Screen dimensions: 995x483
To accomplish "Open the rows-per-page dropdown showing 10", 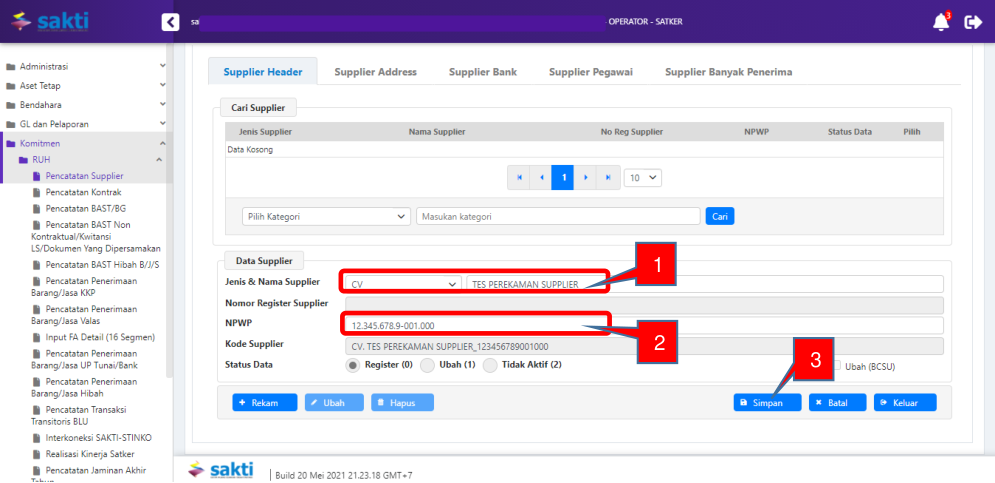I will [x=642, y=177].
